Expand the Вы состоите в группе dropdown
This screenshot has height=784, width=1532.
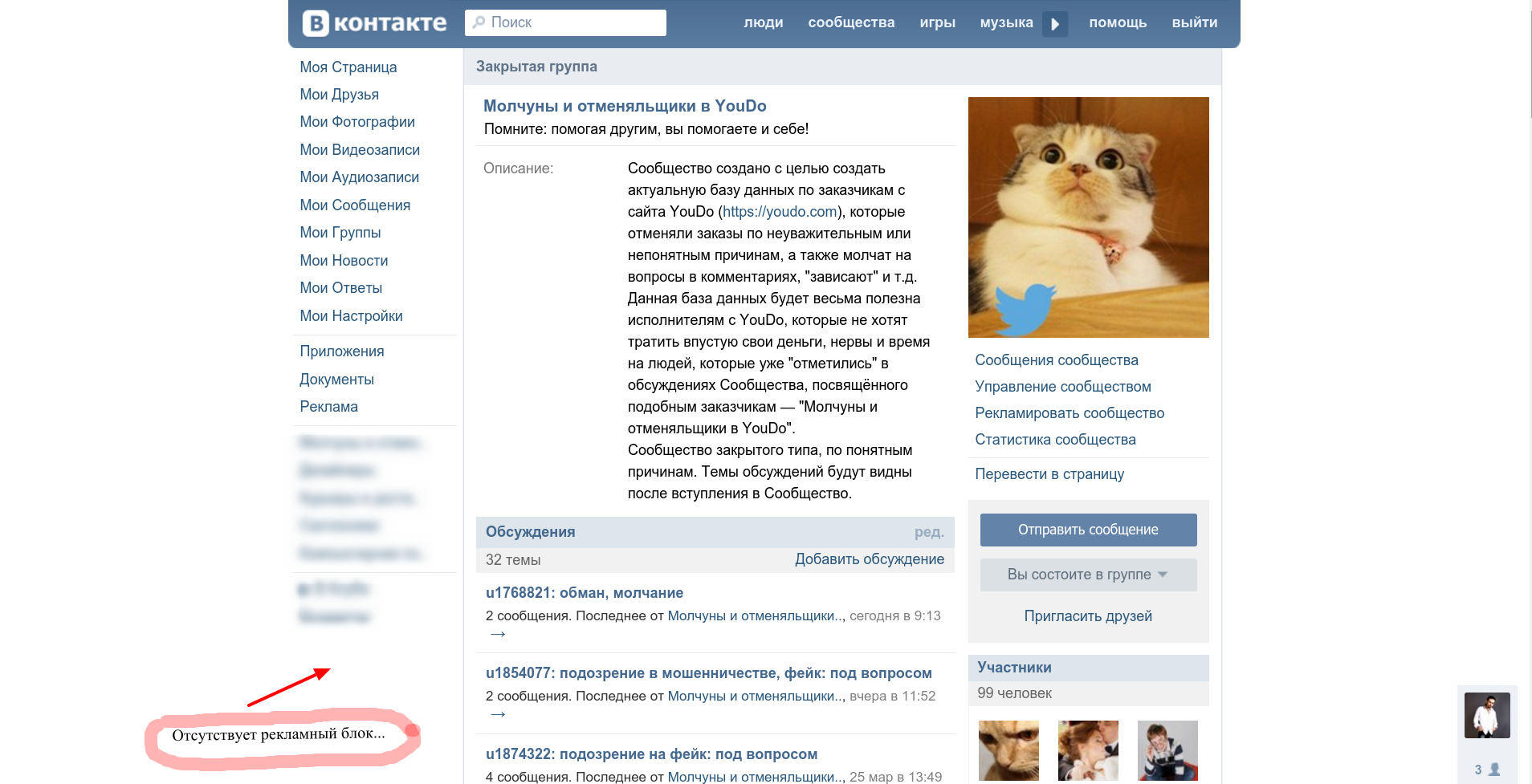pos(1088,575)
